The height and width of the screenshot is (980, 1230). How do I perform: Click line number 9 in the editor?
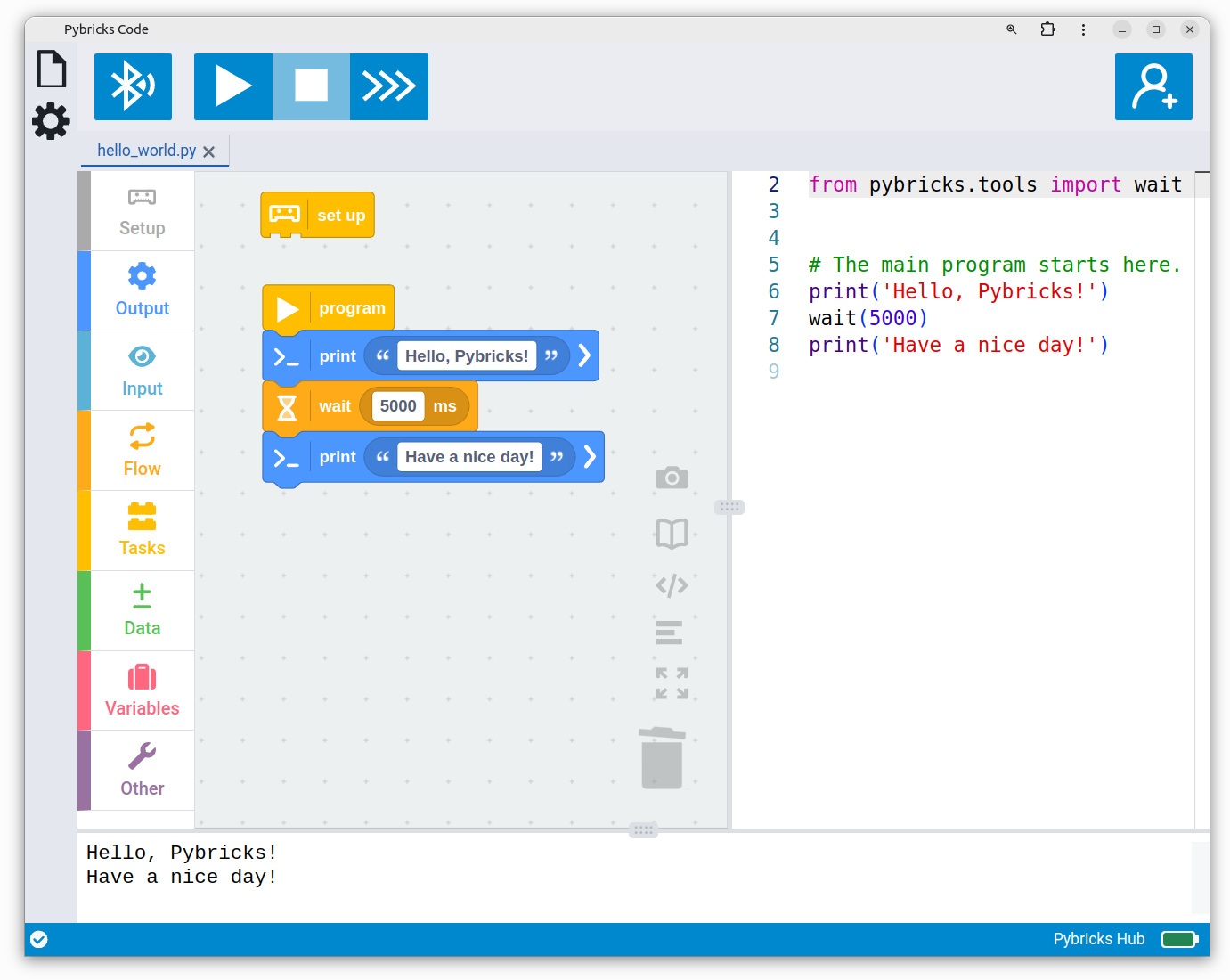(774, 372)
